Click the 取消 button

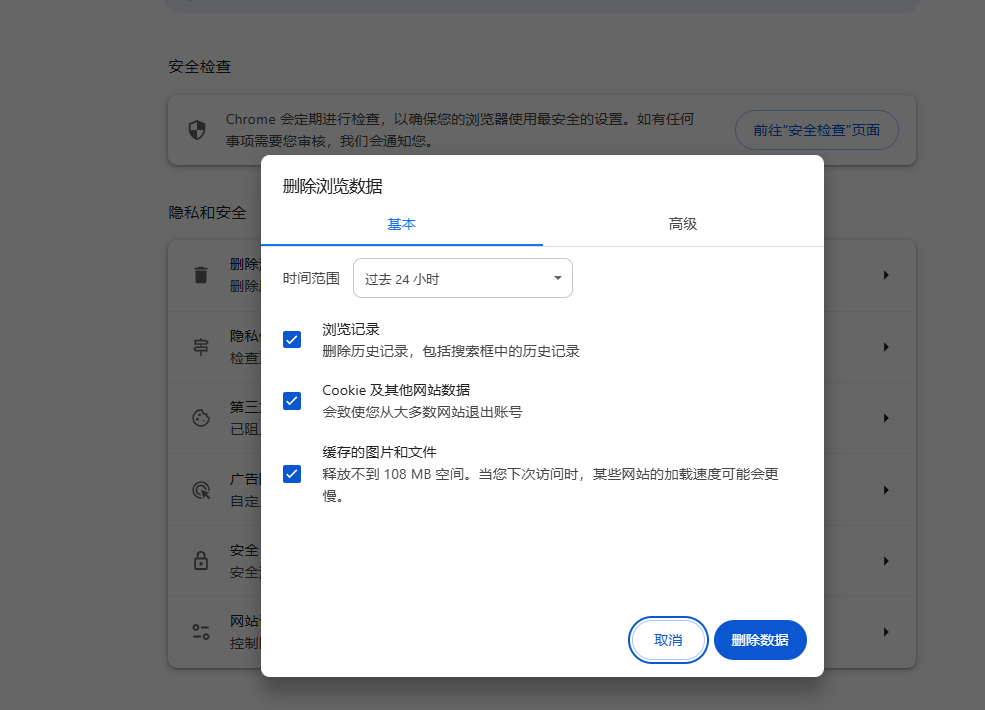point(668,640)
